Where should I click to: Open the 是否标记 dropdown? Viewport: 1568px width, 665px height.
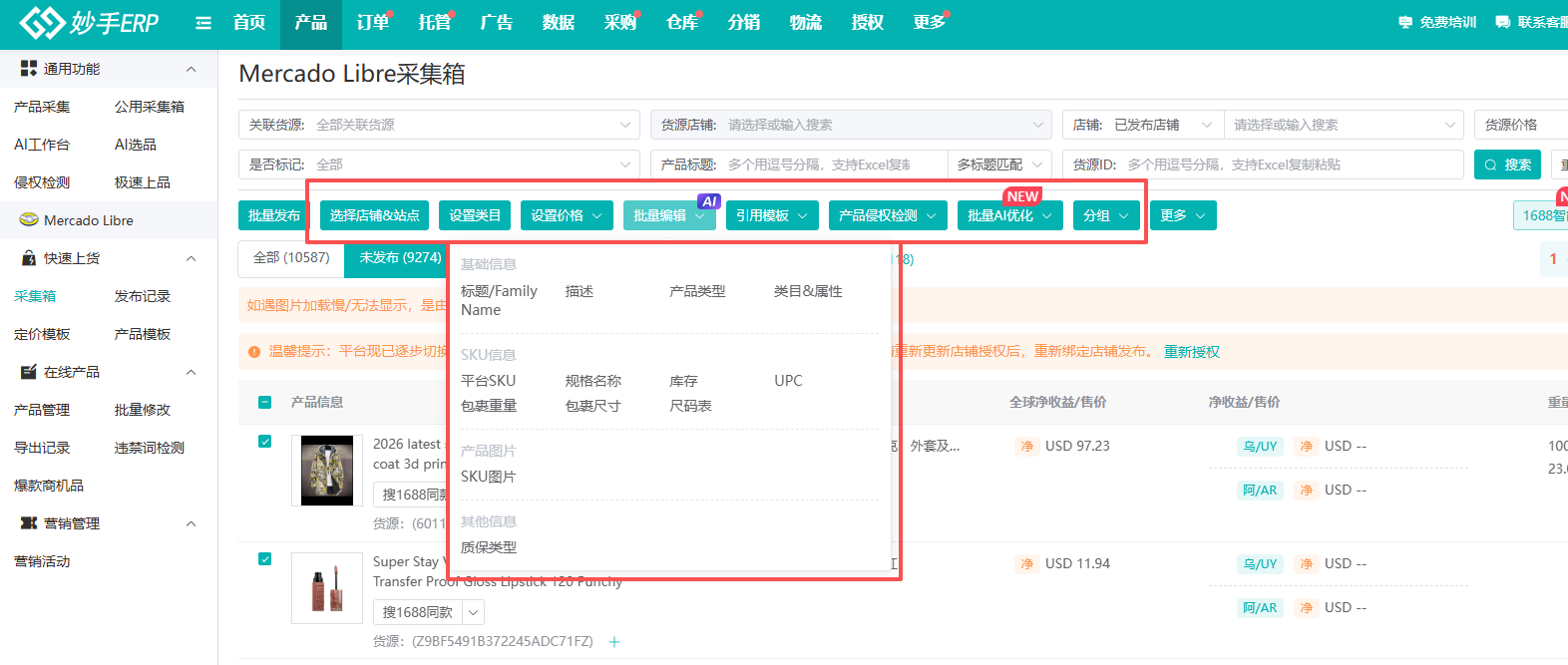tap(439, 165)
